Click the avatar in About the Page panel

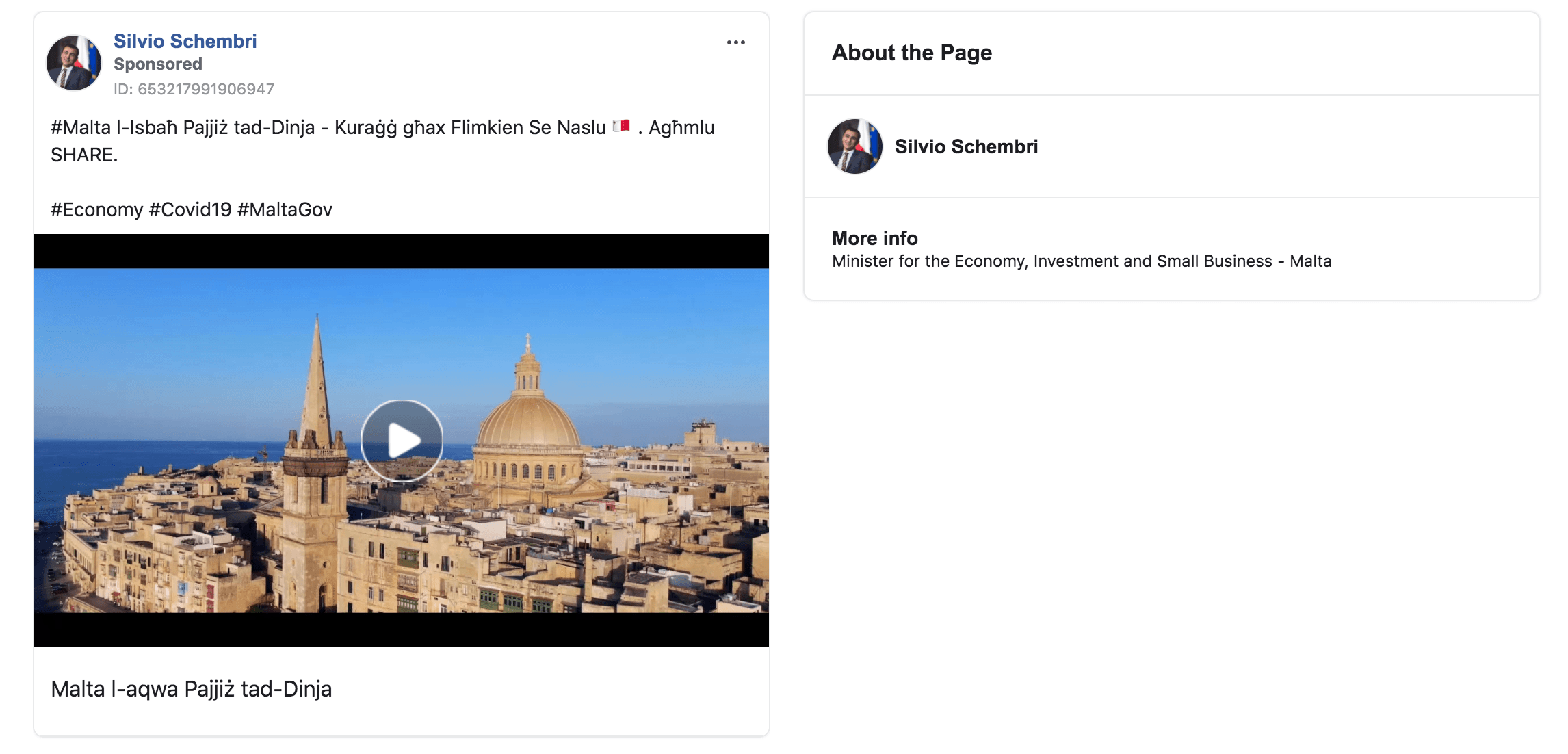(x=854, y=146)
